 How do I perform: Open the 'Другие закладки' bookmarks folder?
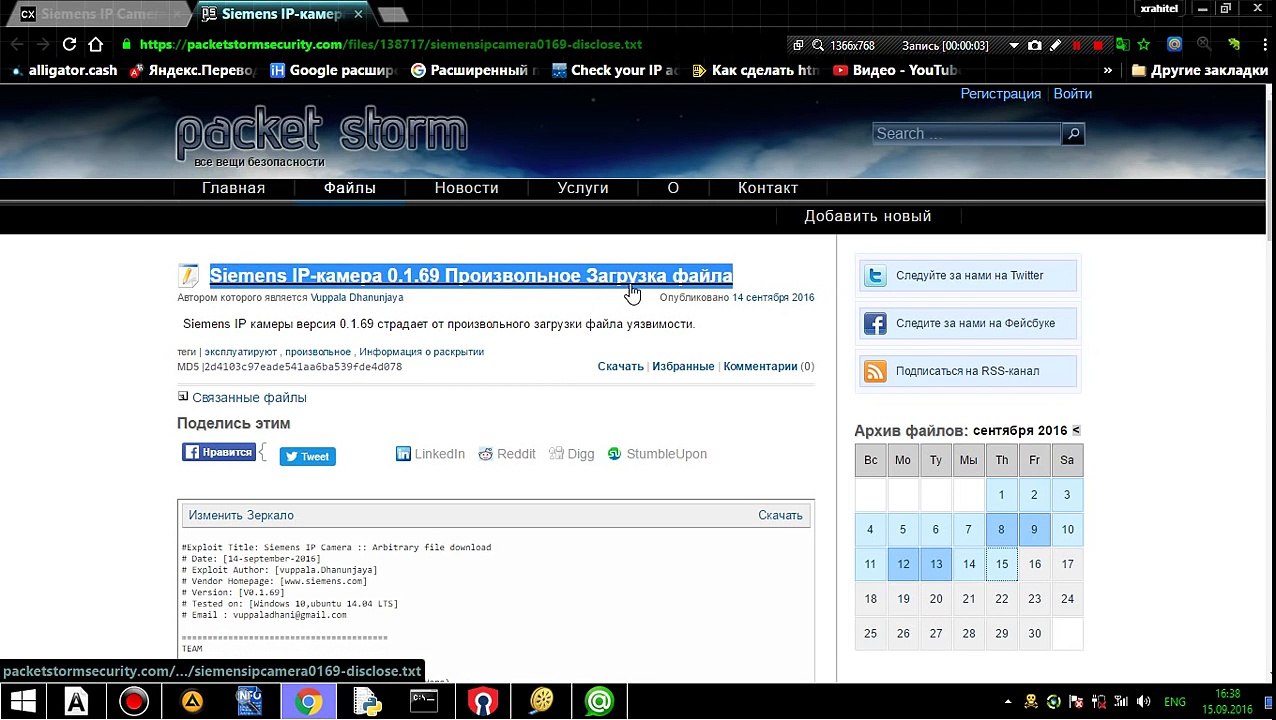point(1199,70)
